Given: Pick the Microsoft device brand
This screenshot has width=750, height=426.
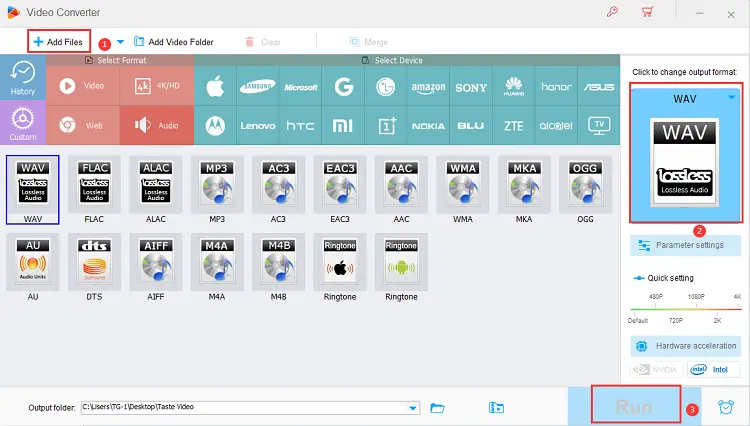Looking at the screenshot, I should pos(300,87).
